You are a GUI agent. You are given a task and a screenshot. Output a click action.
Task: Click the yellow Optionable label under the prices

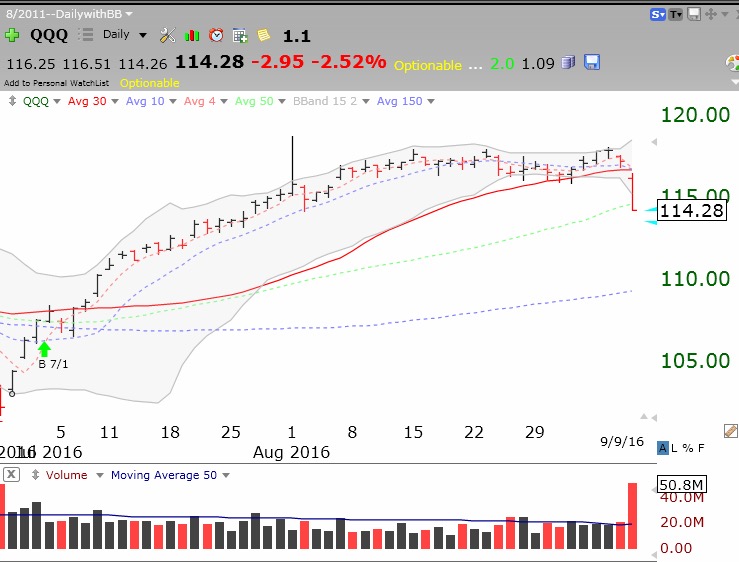(149, 83)
